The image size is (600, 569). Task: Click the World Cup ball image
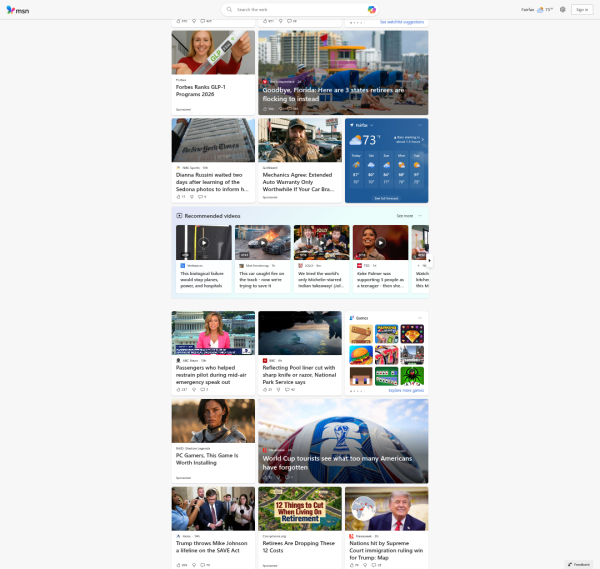click(x=343, y=441)
